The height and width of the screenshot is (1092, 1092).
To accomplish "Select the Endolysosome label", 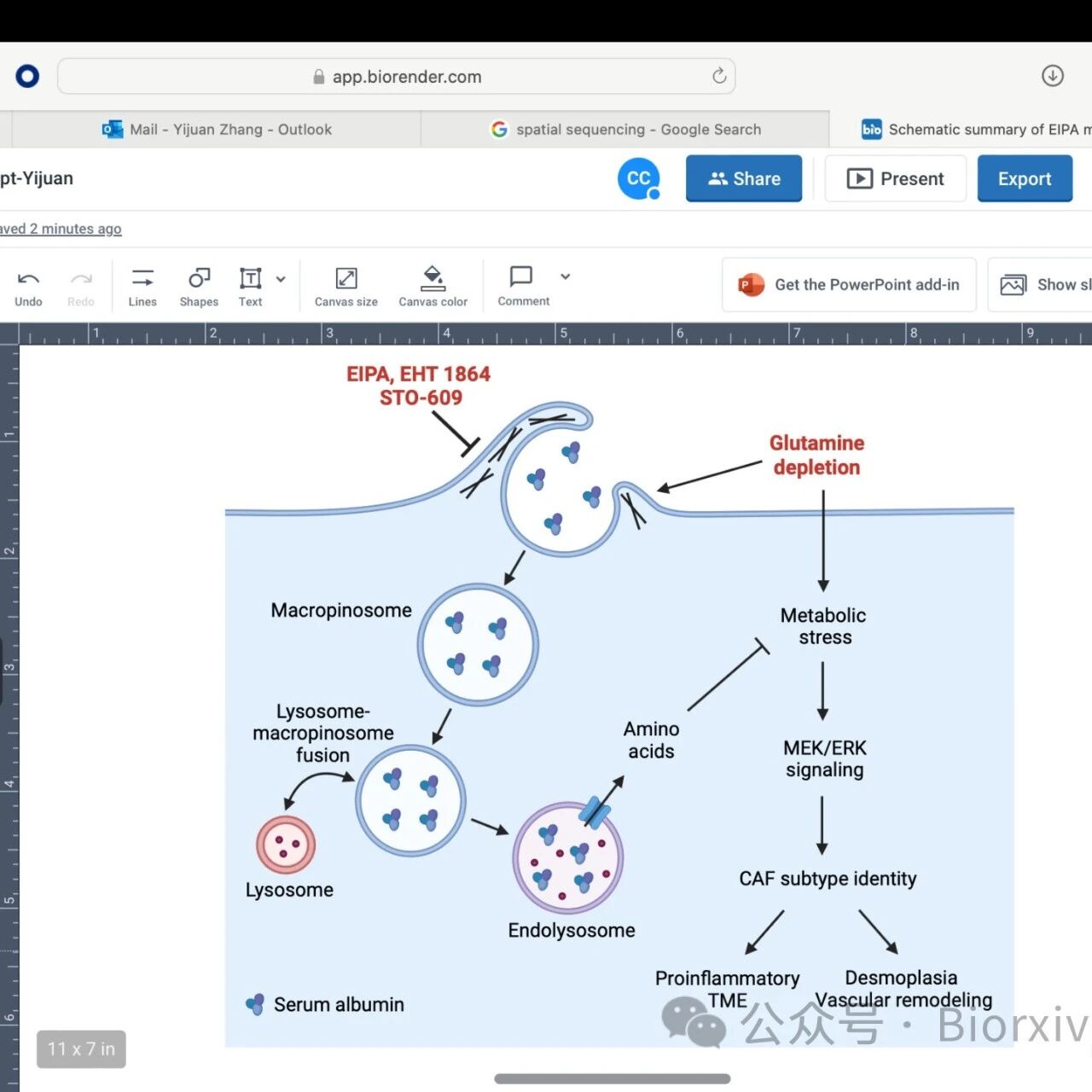I will 572,930.
